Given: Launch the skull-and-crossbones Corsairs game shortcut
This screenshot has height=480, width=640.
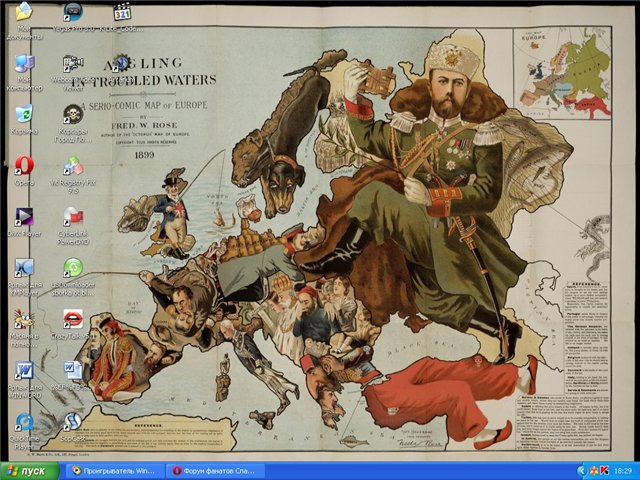Looking at the screenshot, I should click(73, 114).
